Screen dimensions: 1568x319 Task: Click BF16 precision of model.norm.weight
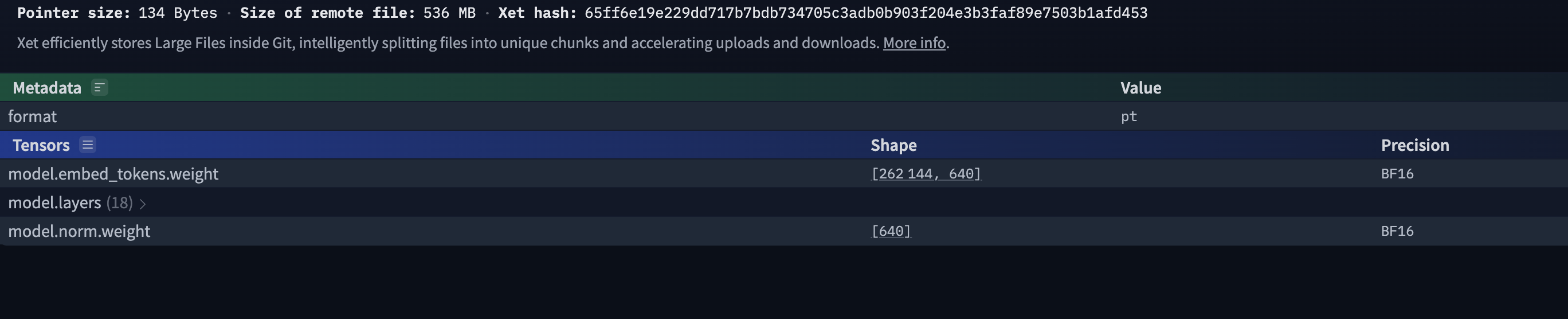[1397, 231]
